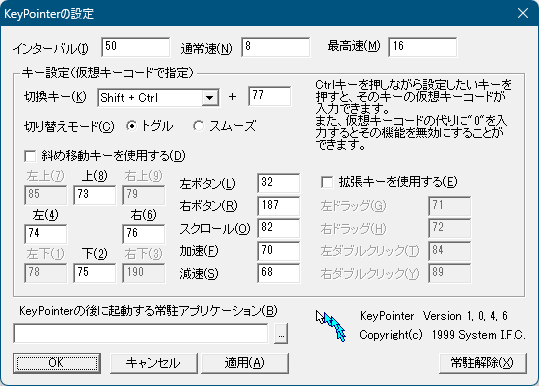Close the KeyPointer settings dialog
Screen dimensions: 539x386
point(523,13)
